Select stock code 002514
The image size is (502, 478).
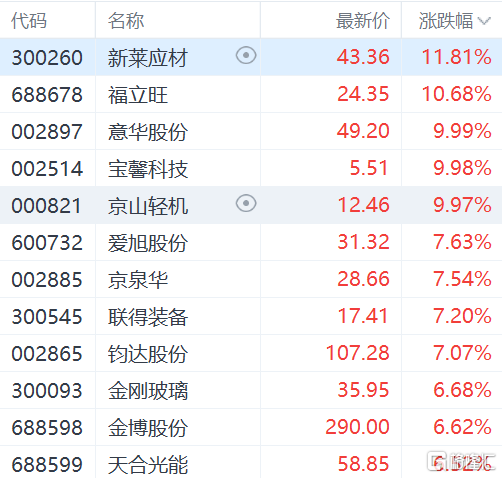(x=47, y=169)
